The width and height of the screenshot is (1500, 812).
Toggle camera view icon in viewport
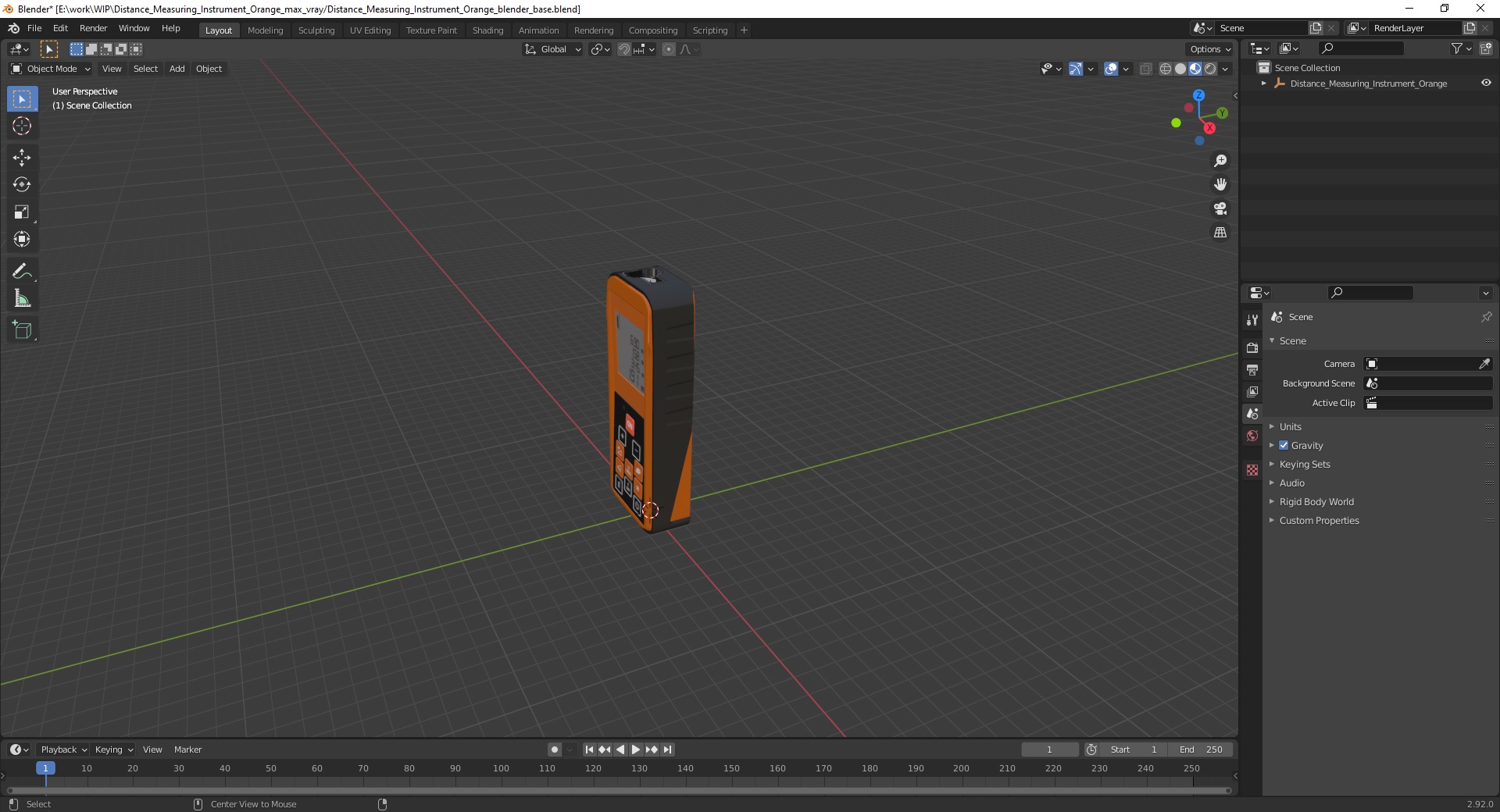1220,208
